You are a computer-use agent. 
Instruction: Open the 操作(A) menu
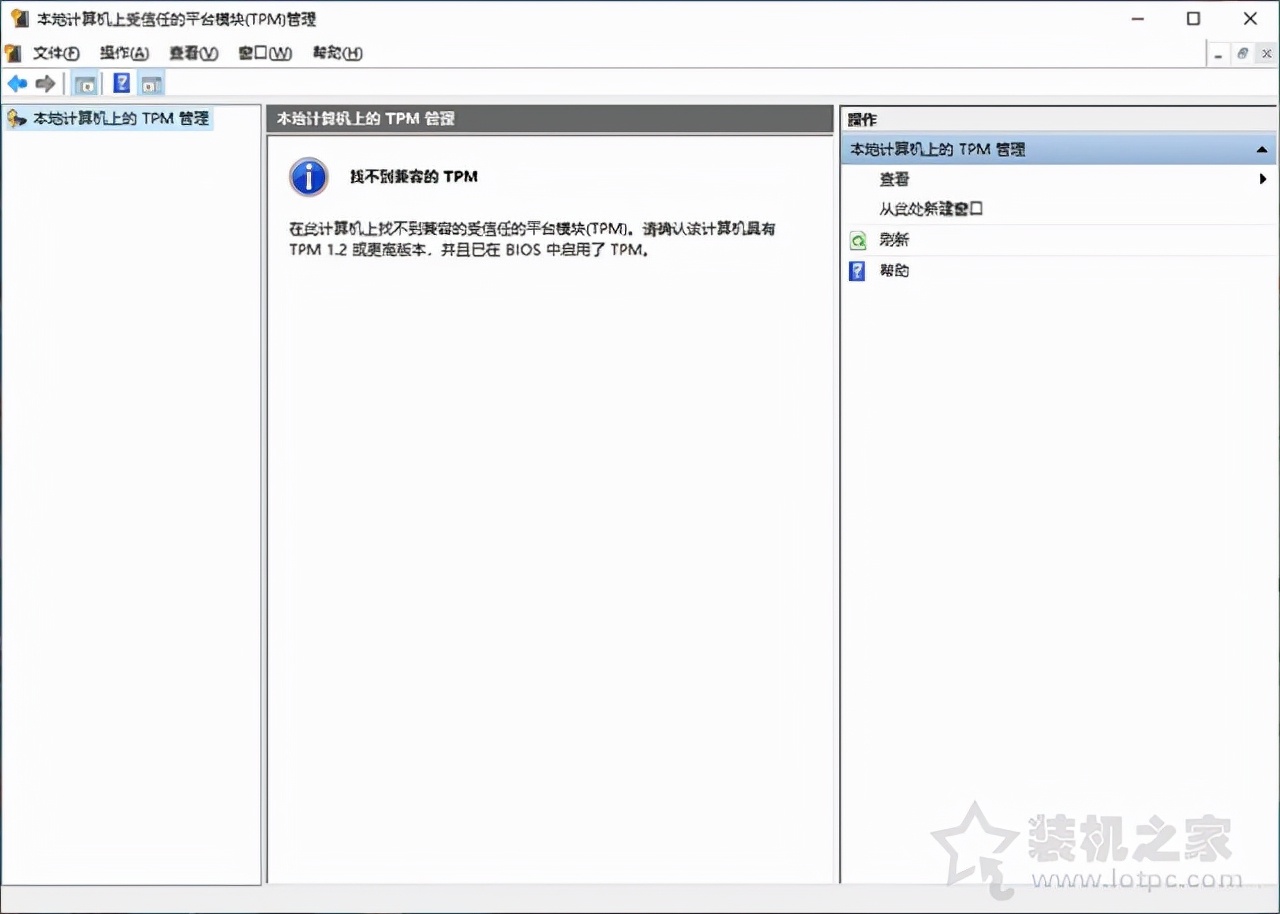124,53
